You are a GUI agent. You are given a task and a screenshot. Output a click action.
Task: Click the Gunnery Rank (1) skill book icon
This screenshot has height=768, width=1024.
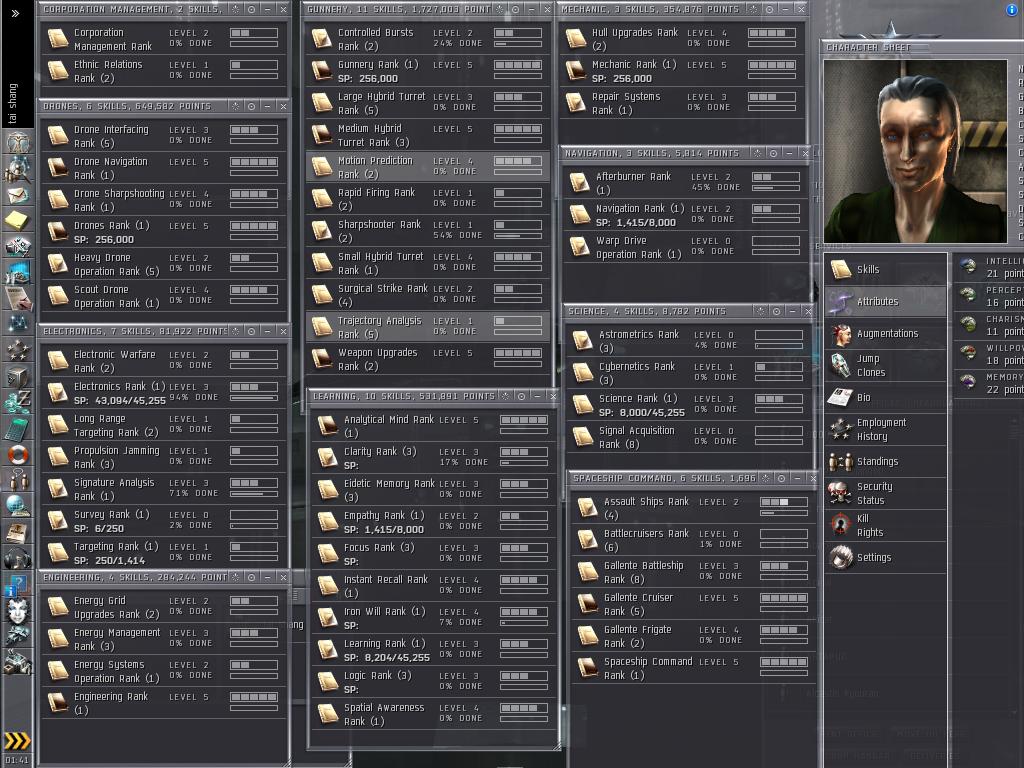pos(322,71)
